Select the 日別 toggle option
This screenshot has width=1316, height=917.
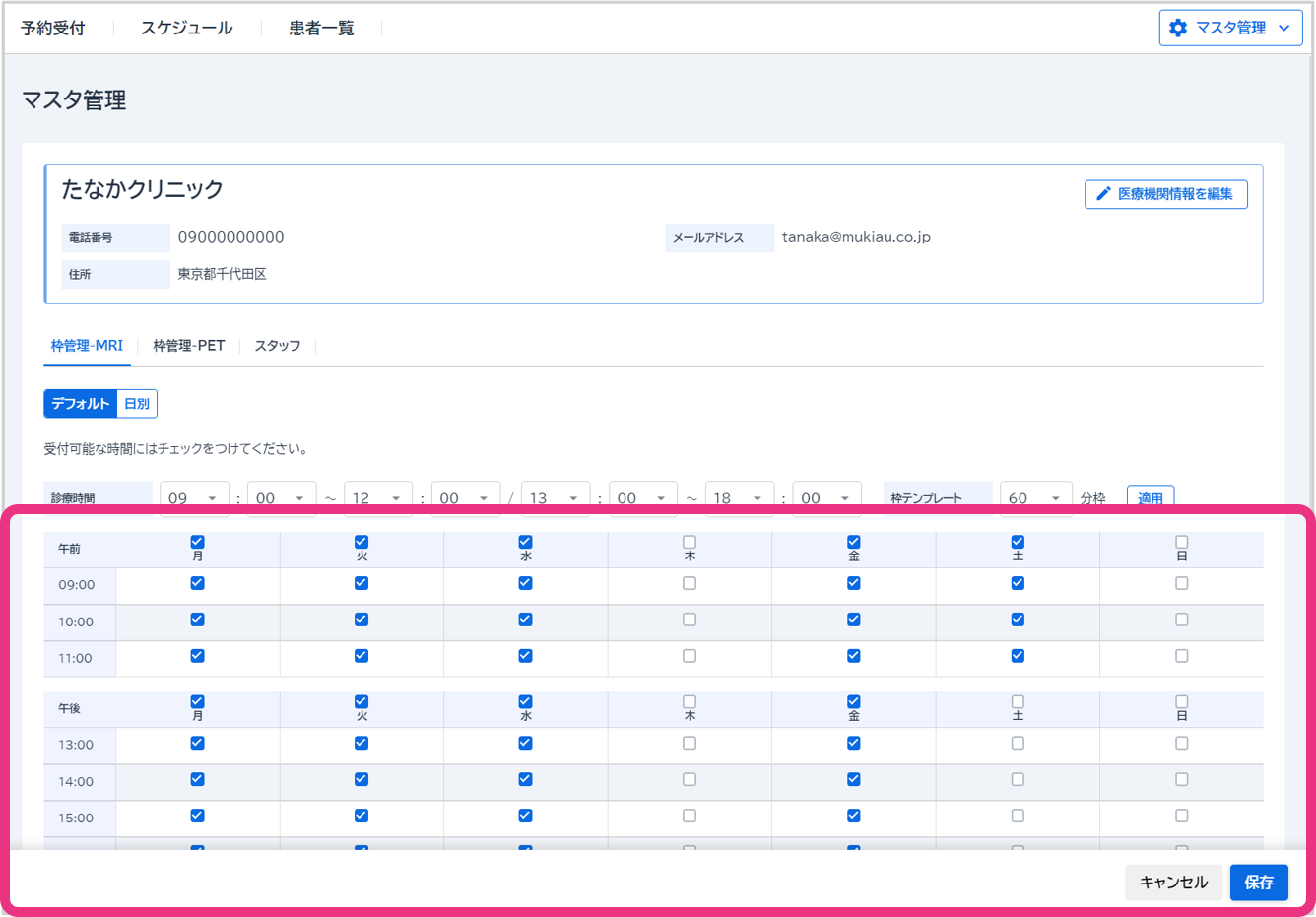(x=137, y=404)
